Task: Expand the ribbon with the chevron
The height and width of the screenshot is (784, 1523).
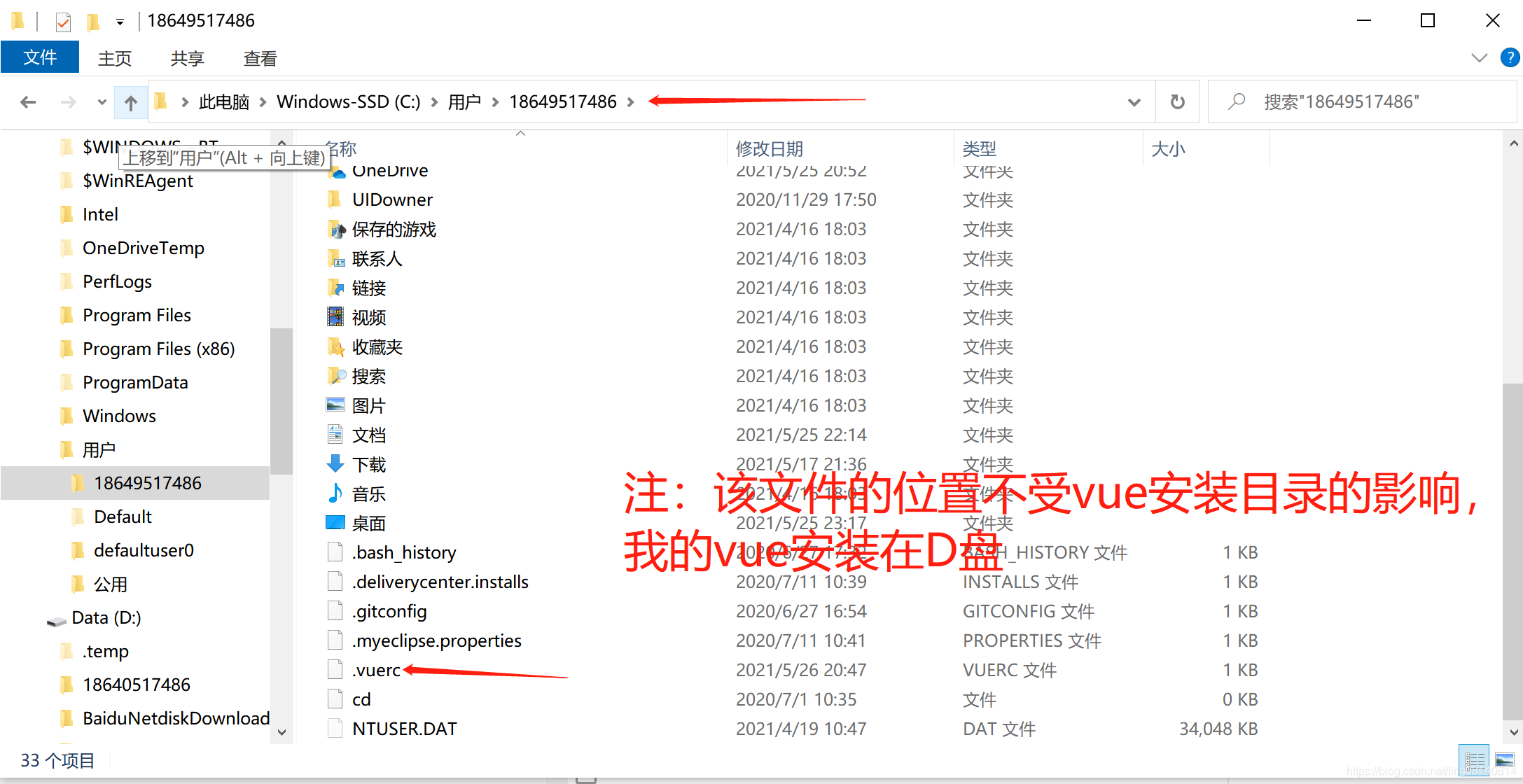Action: 1479,58
